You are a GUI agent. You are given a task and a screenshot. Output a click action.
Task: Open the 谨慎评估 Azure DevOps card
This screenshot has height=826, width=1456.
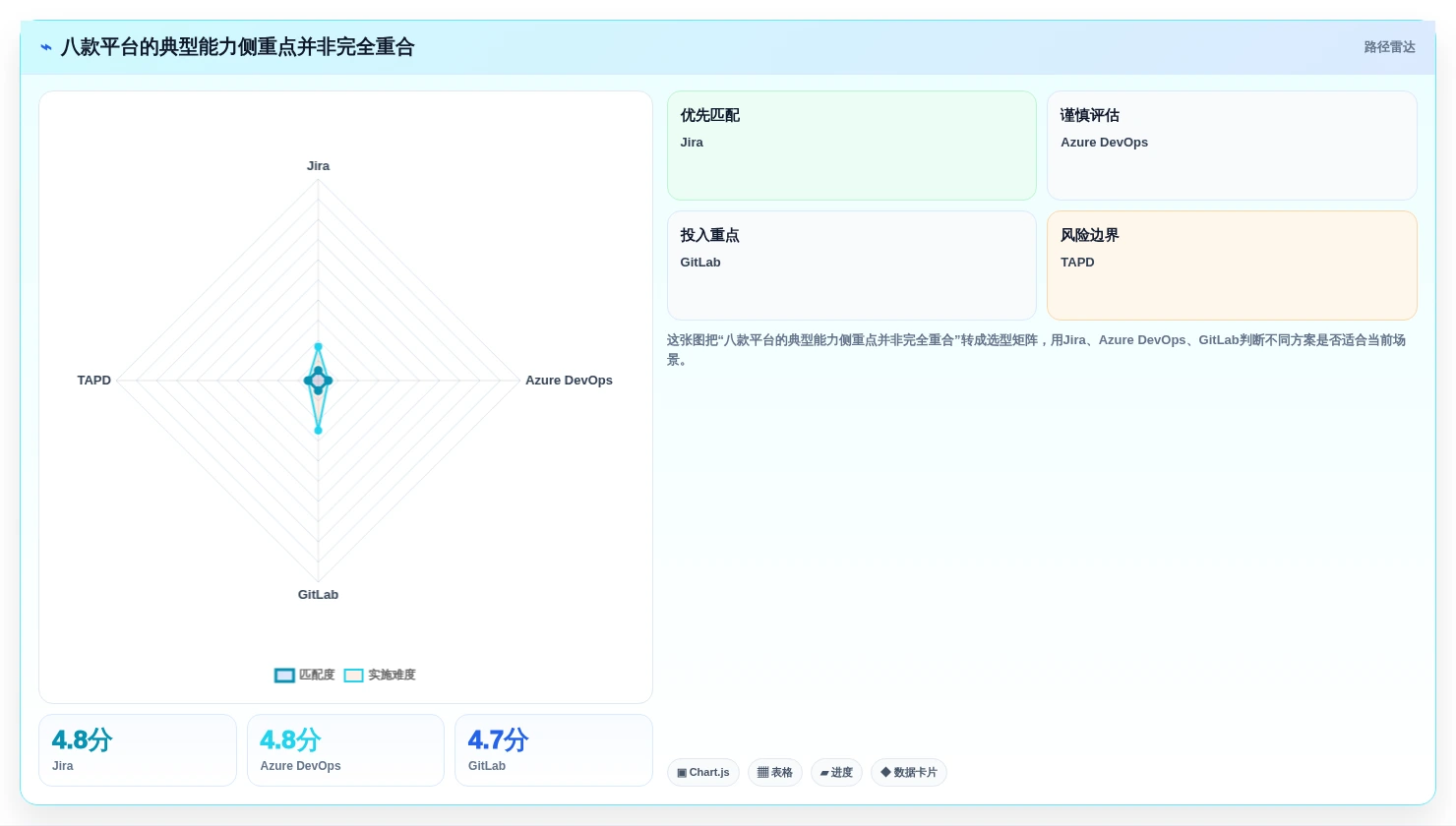[1232, 146]
